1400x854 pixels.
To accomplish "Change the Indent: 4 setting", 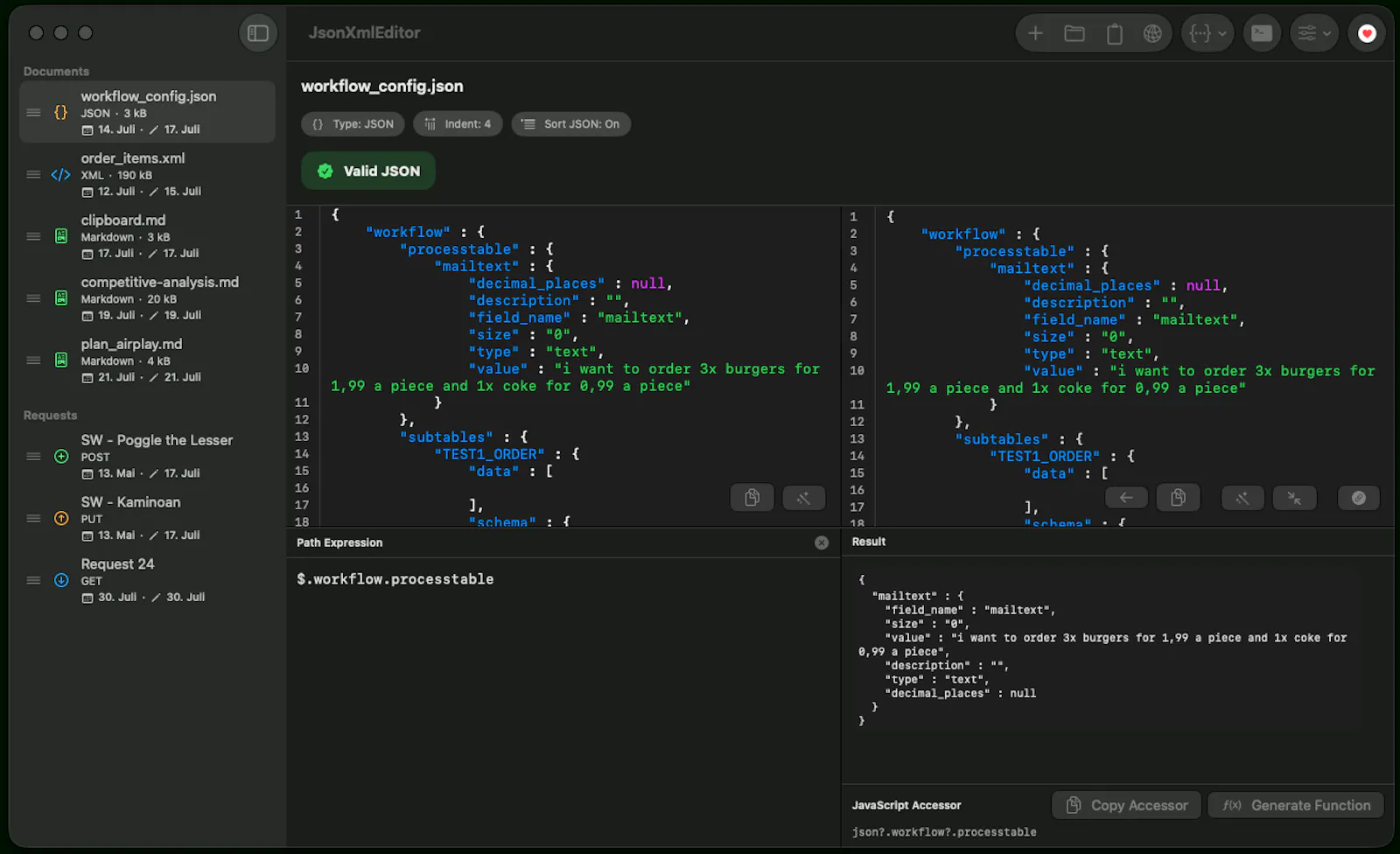I will tap(458, 124).
